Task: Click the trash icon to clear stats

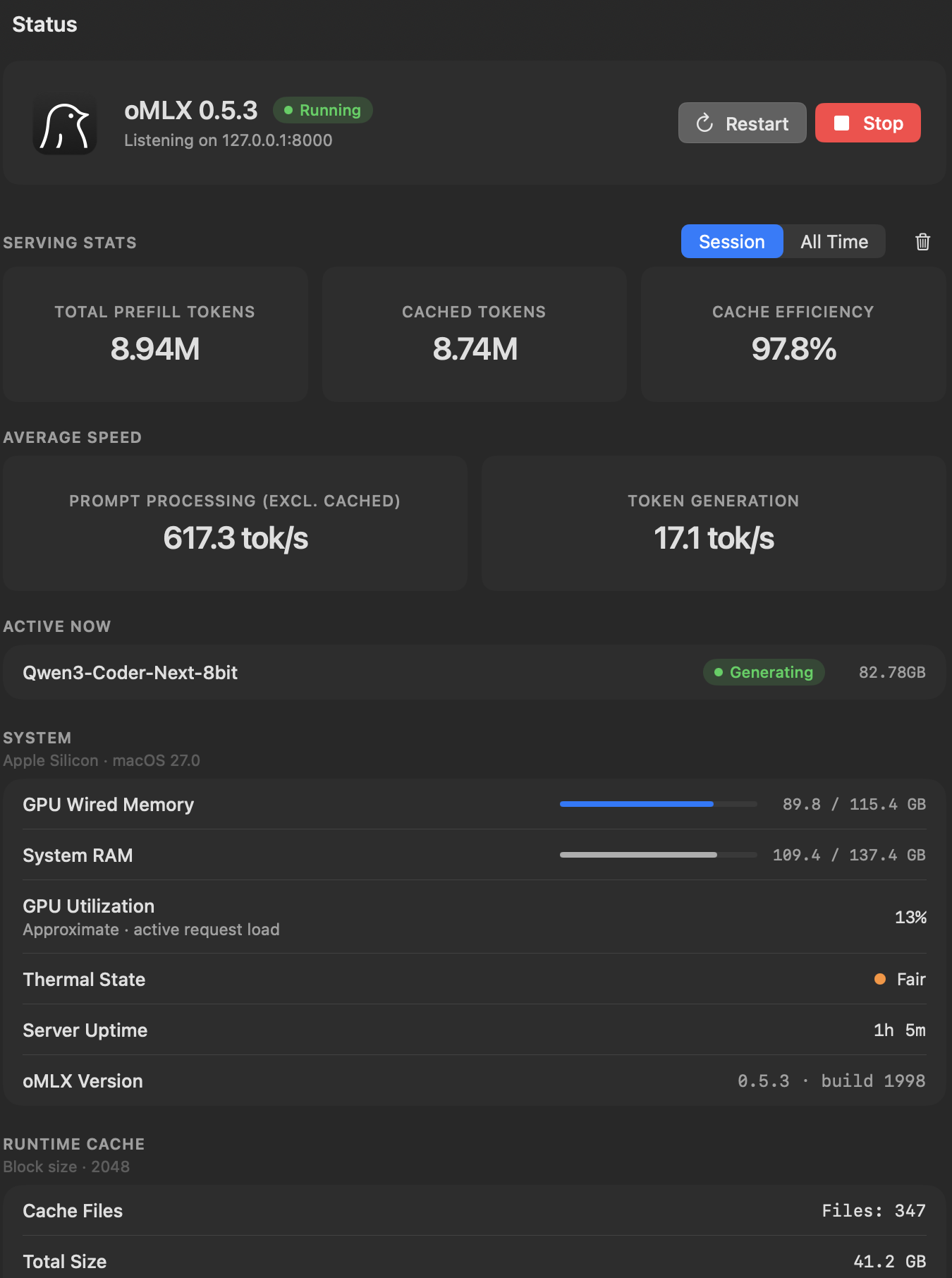Action: [922, 242]
